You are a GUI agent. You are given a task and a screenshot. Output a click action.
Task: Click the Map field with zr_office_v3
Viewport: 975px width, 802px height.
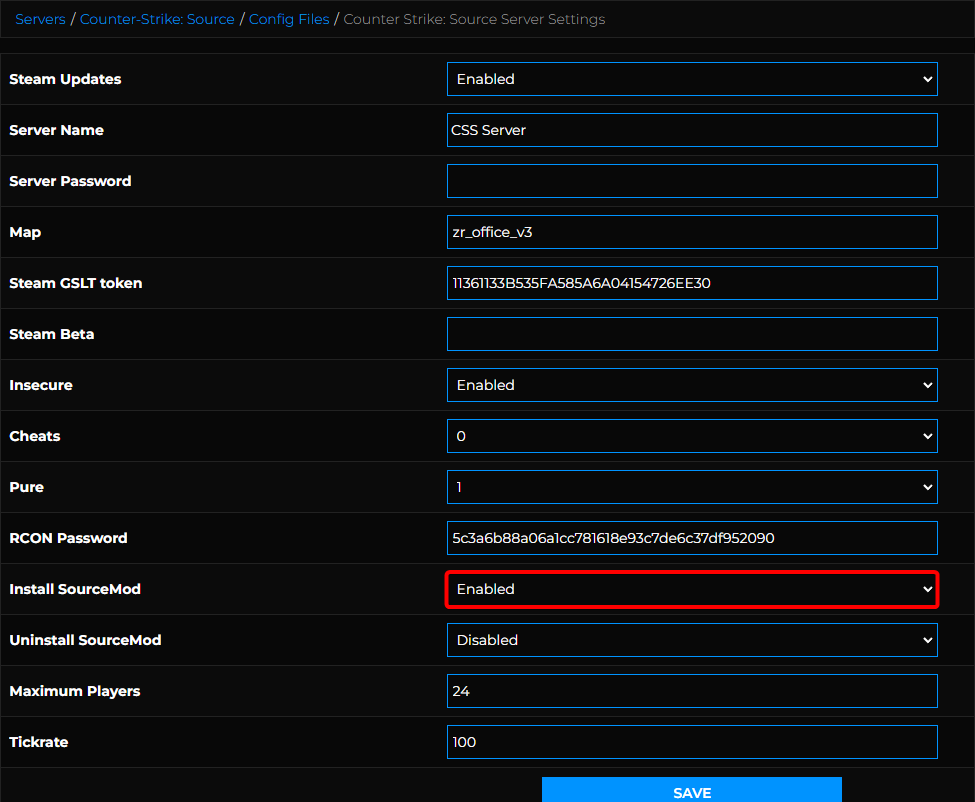(x=691, y=232)
